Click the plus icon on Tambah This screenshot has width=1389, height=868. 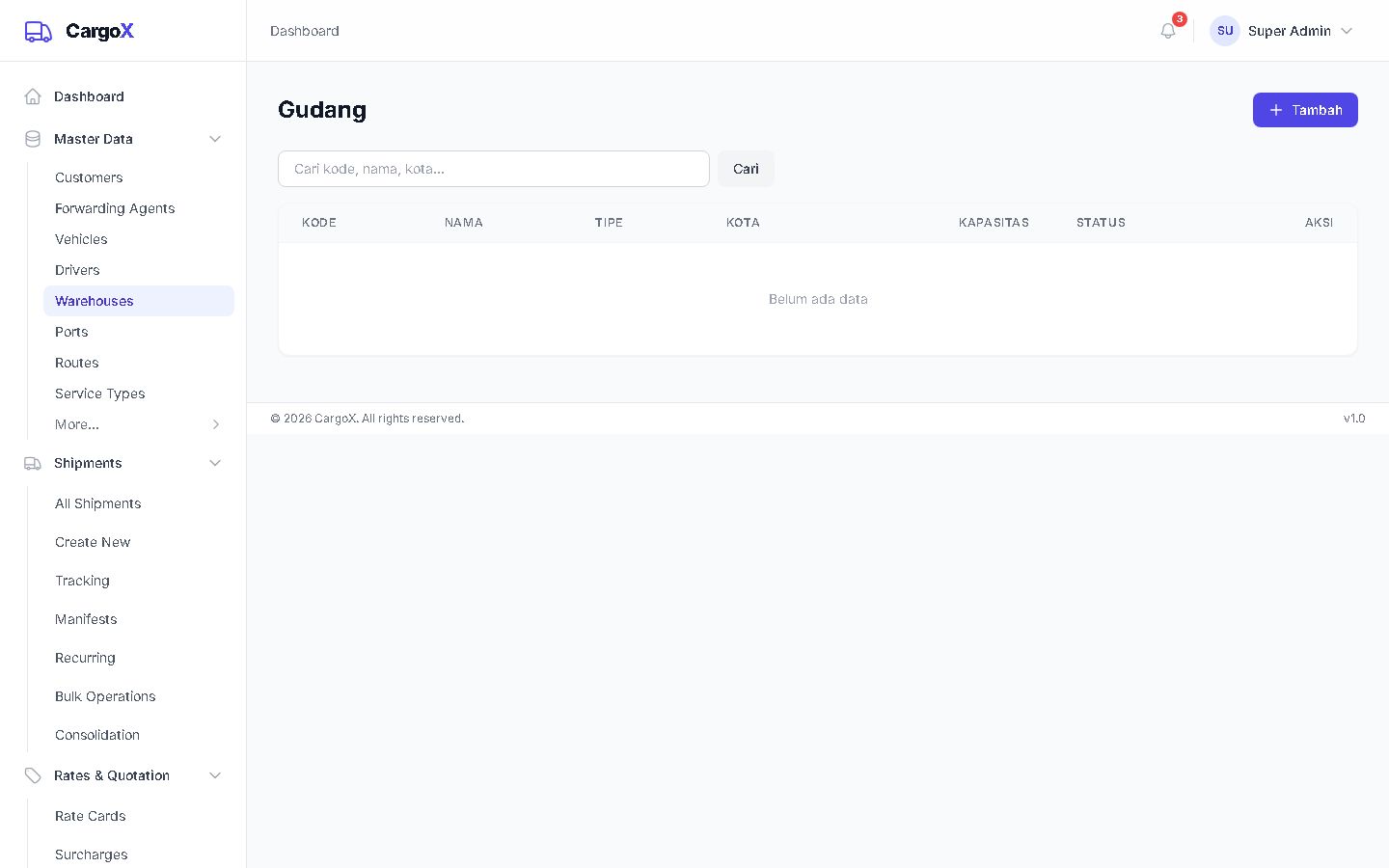coord(1276,110)
